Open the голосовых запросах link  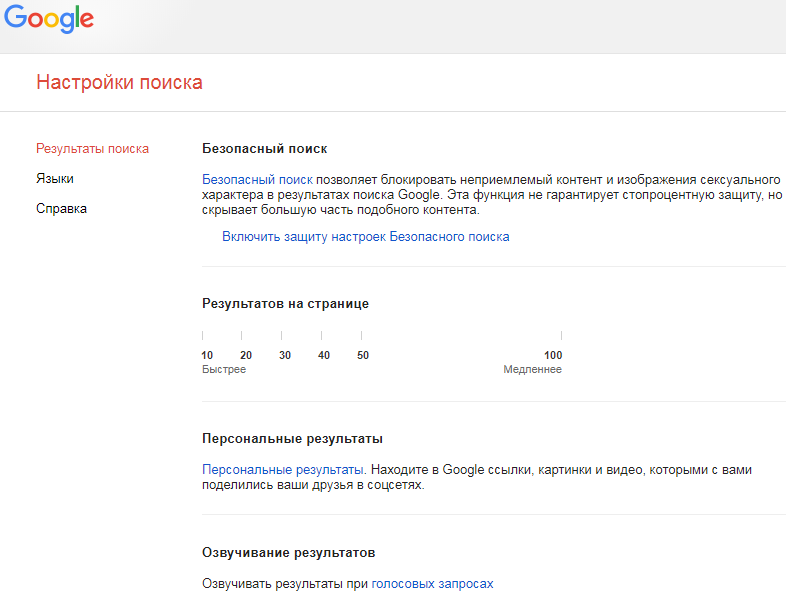[x=432, y=584]
